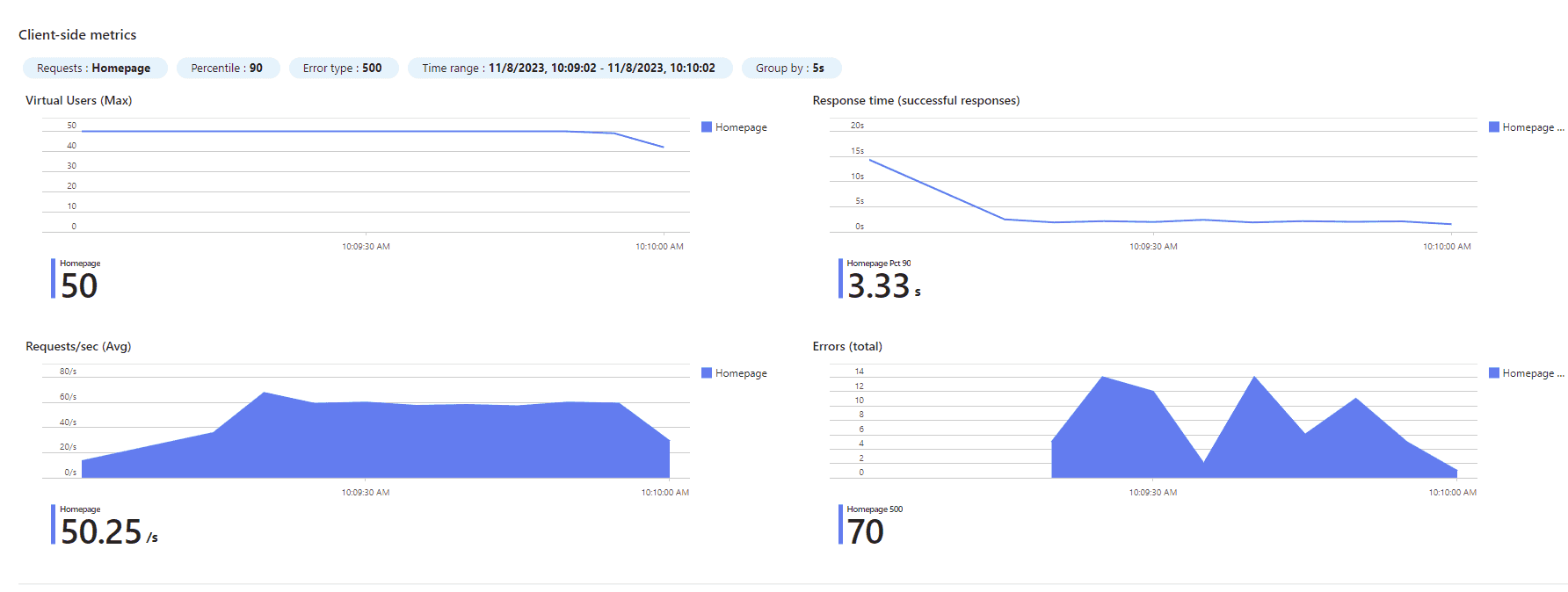Select the Homepage 500 errors total 70
This screenshot has height=592, width=1568.
(872, 525)
